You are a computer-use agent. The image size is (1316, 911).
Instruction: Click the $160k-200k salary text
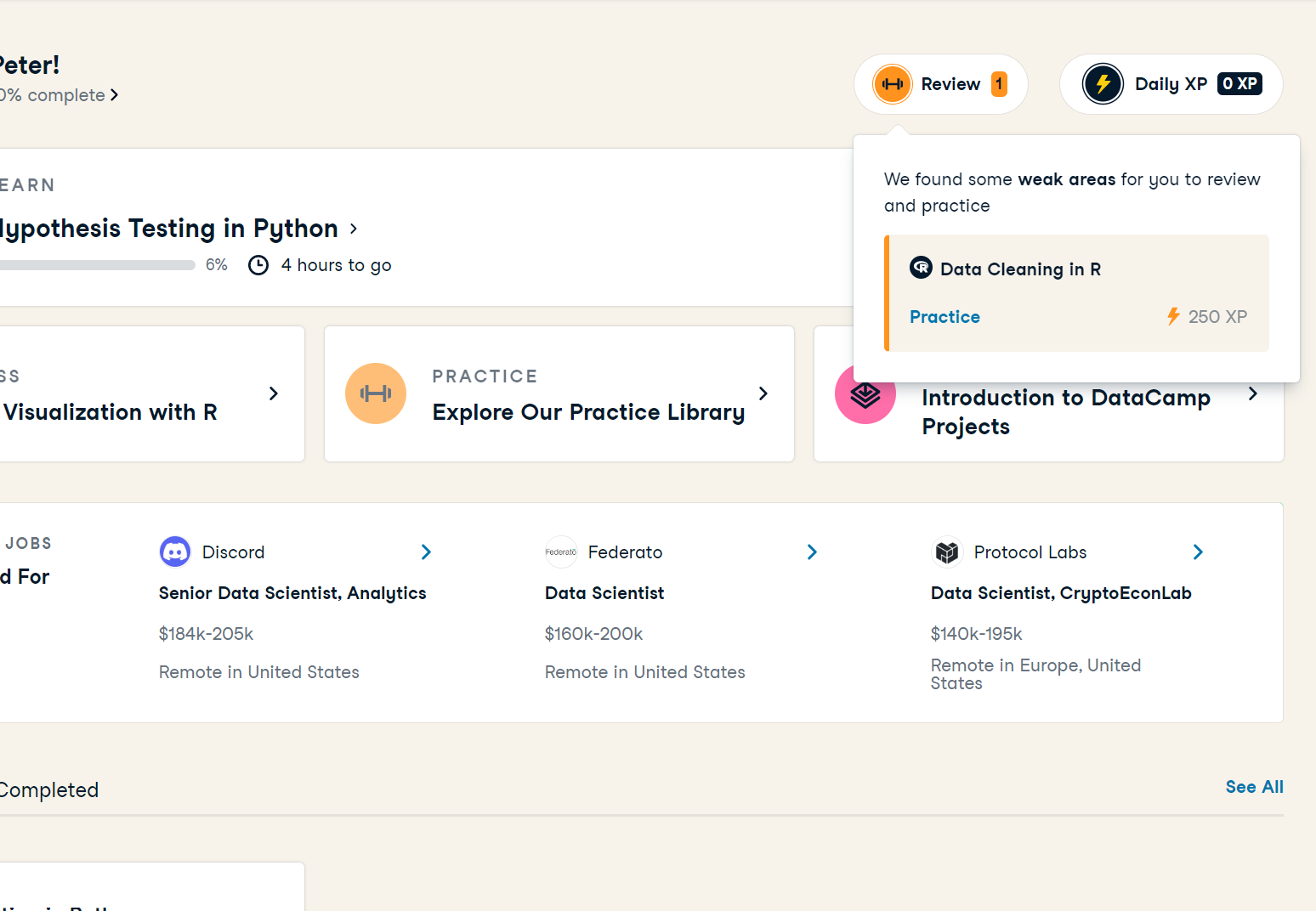point(593,634)
